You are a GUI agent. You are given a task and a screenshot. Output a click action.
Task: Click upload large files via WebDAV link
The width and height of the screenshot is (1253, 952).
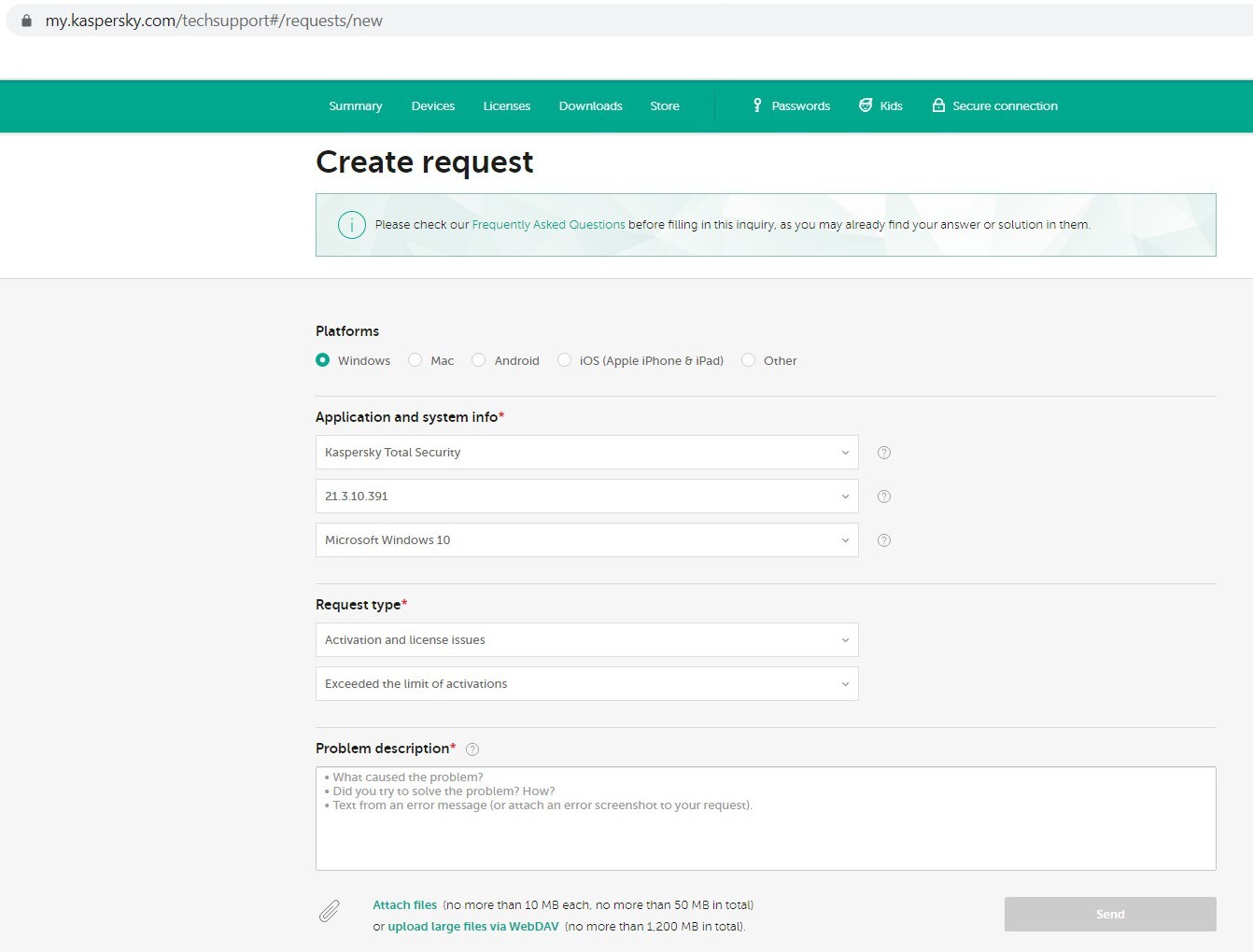click(x=473, y=927)
